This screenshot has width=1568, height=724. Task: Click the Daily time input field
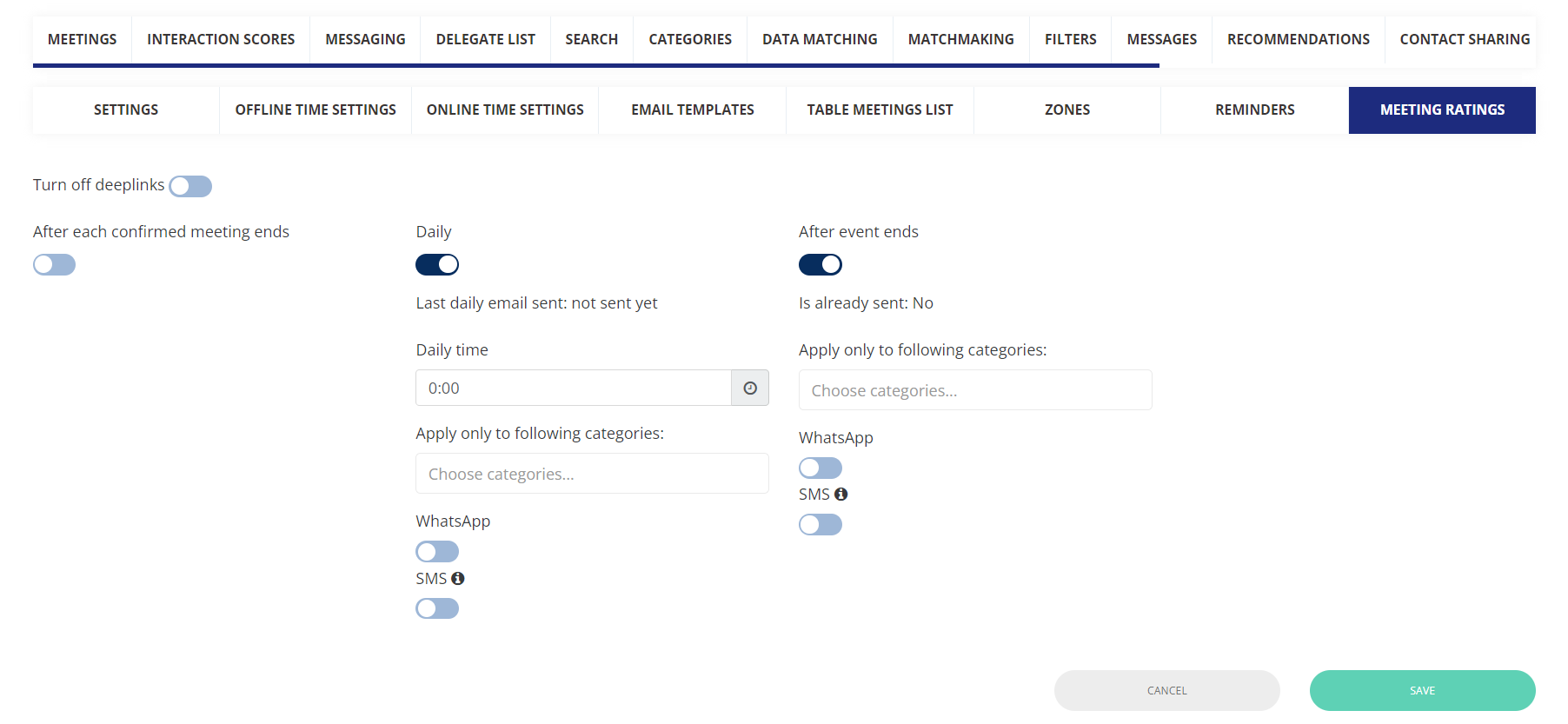(x=574, y=388)
